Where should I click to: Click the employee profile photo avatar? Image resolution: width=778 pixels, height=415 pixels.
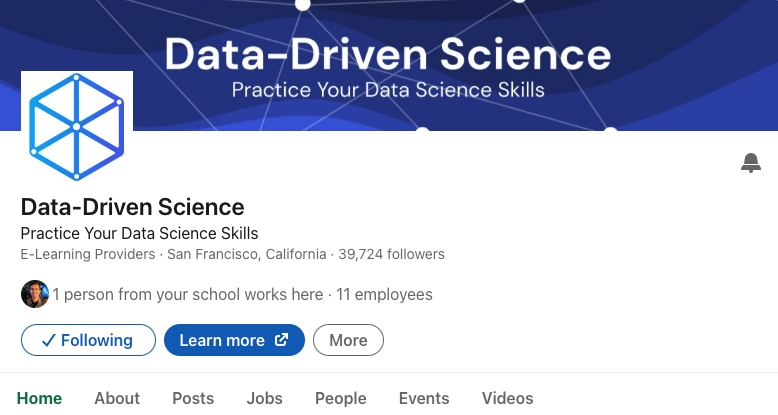pyautogui.click(x=35, y=294)
